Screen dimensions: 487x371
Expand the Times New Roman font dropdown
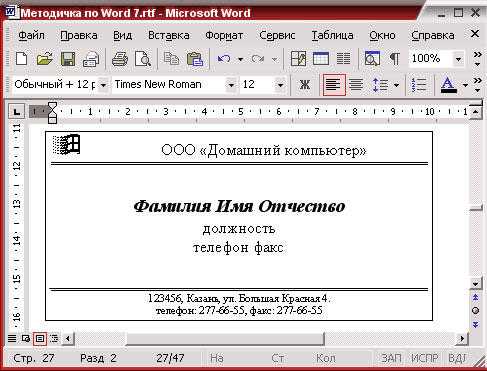click(231, 85)
